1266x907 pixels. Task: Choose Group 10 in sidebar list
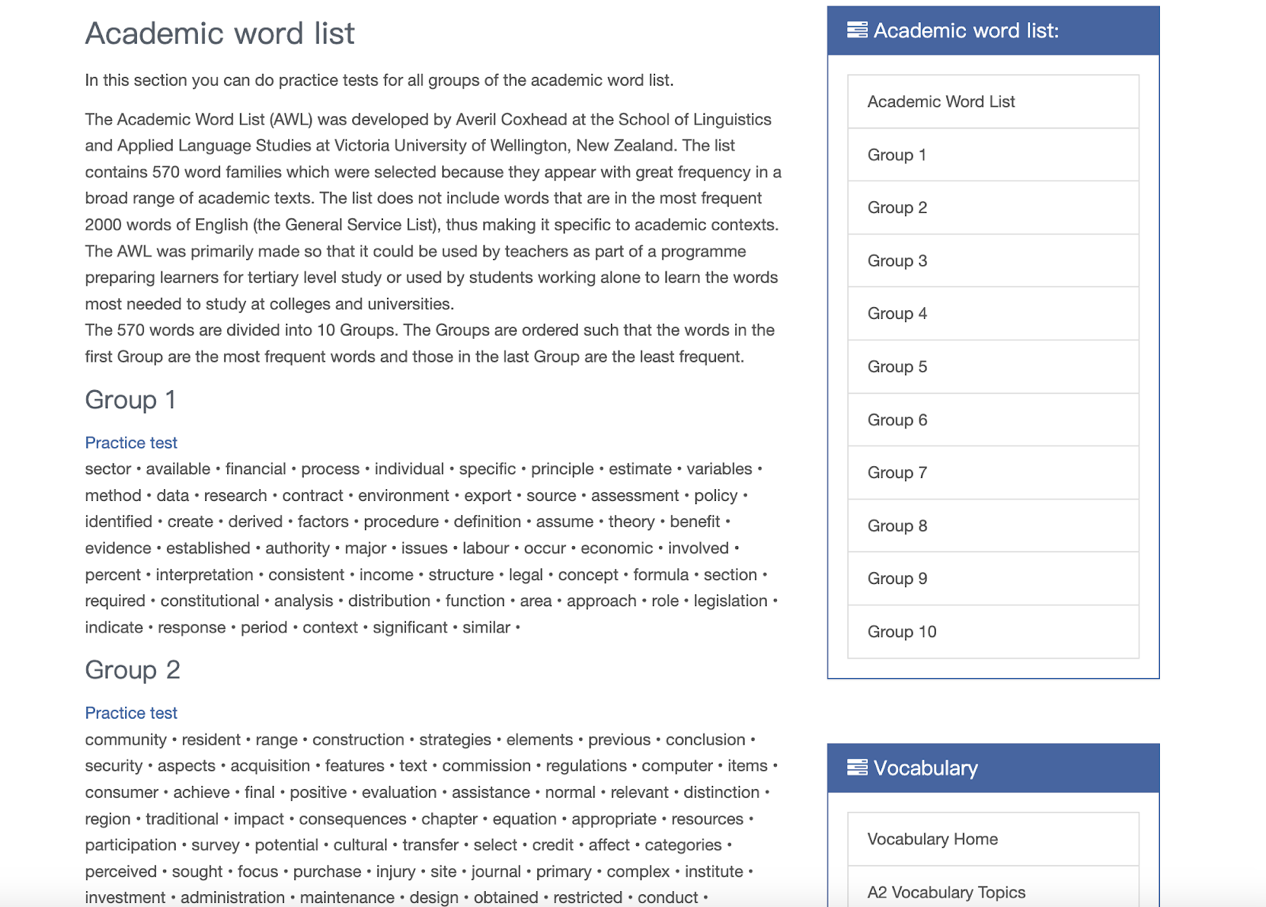pyautogui.click(x=902, y=631)
